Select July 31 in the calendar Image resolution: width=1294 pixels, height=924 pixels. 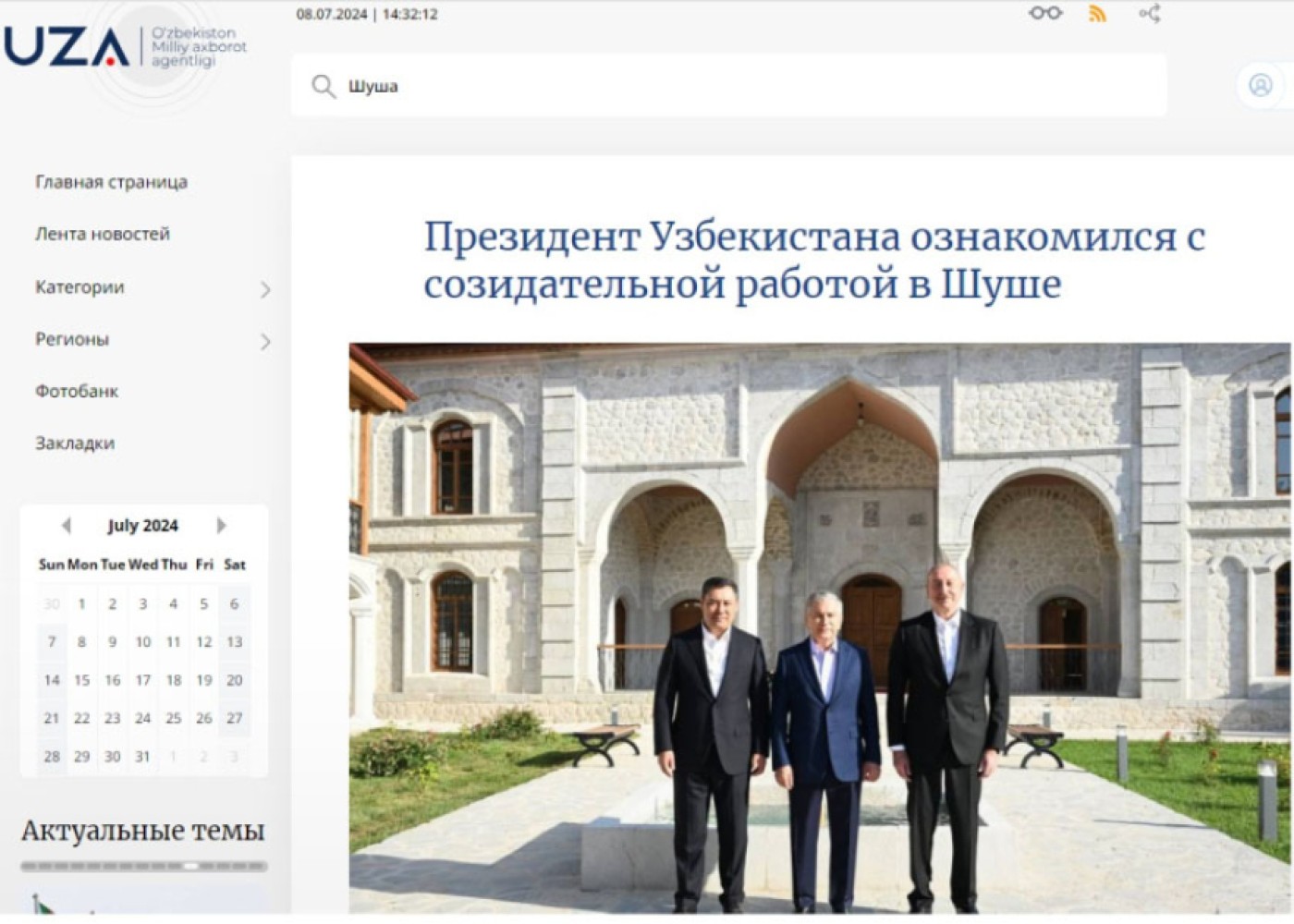click(x=142, y=756)
